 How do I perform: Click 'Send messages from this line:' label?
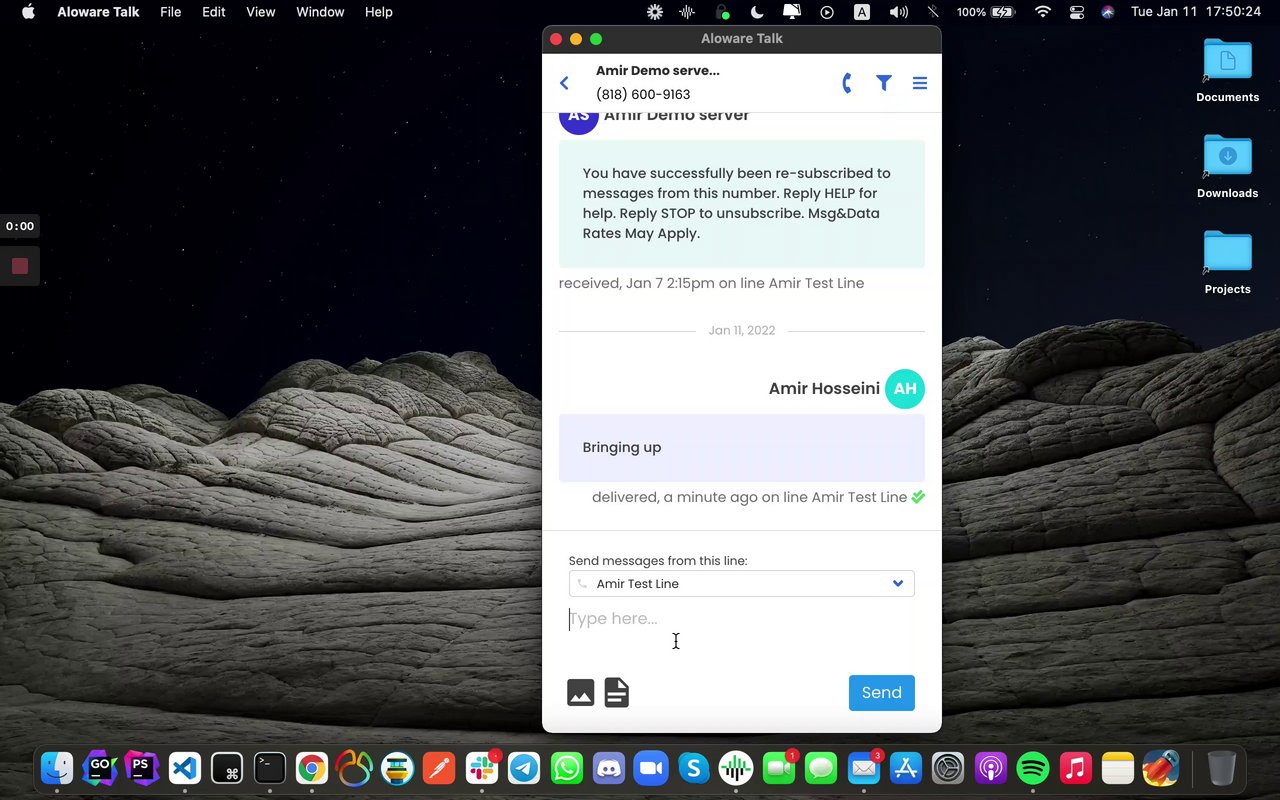pos(658,561)
